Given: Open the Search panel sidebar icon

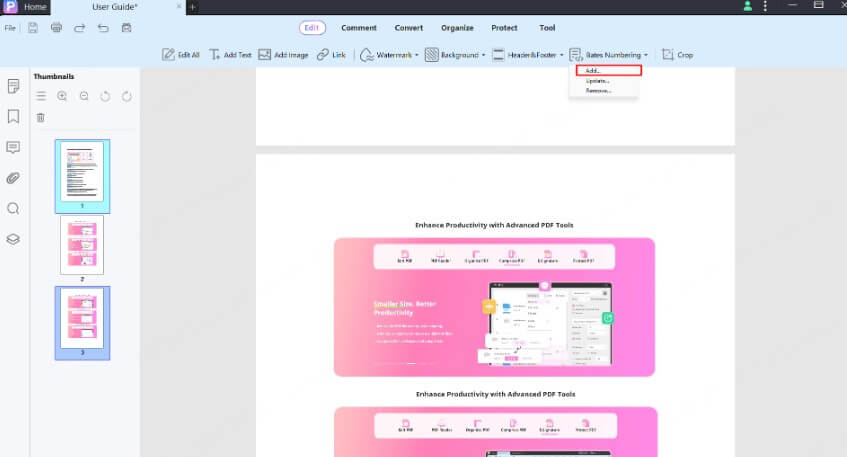Looking at the screenshot, I should tap(13, 209).
